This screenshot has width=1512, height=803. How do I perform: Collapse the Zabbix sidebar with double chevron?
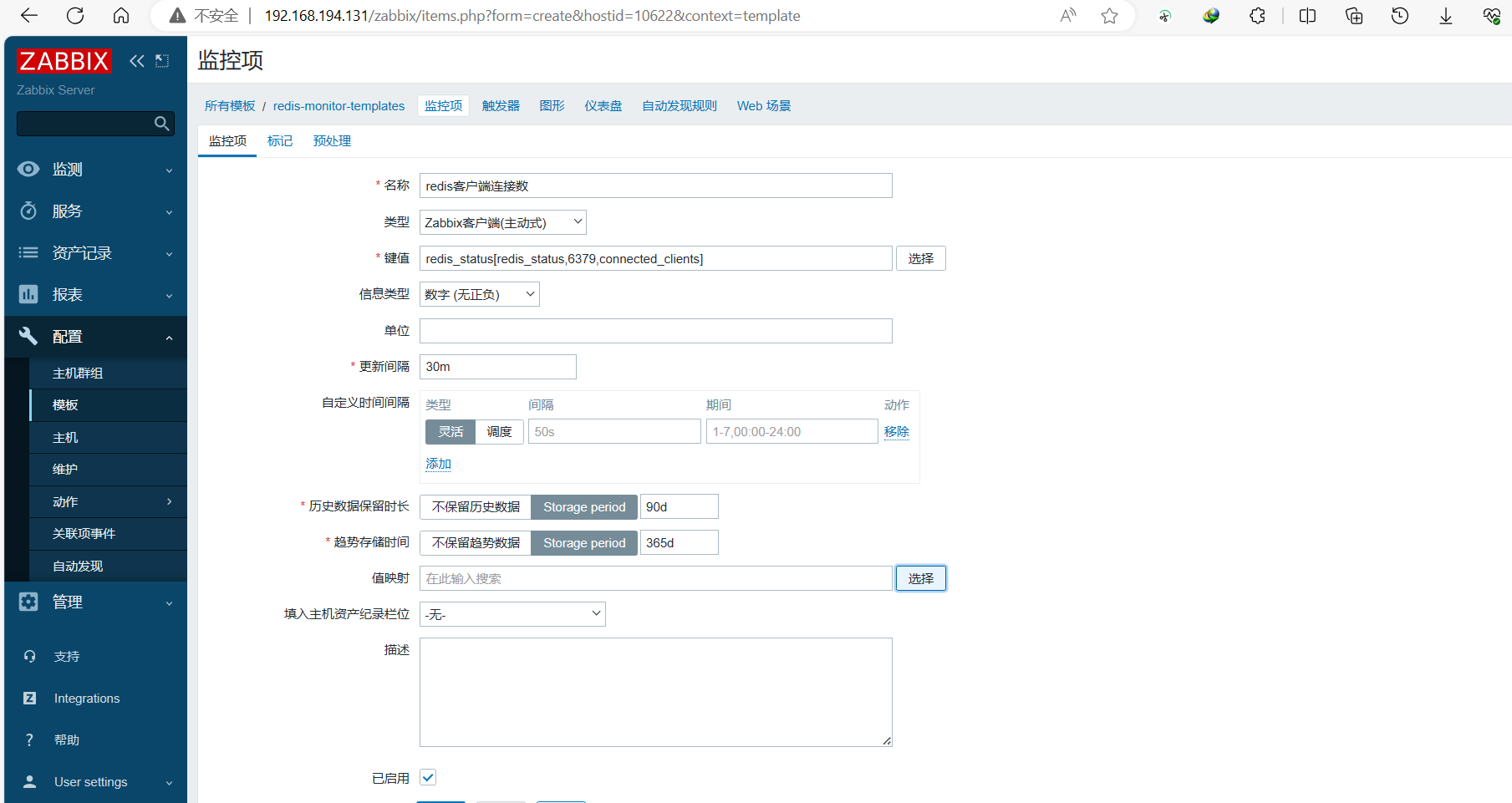pyautogui.click(x=137, y=61)
